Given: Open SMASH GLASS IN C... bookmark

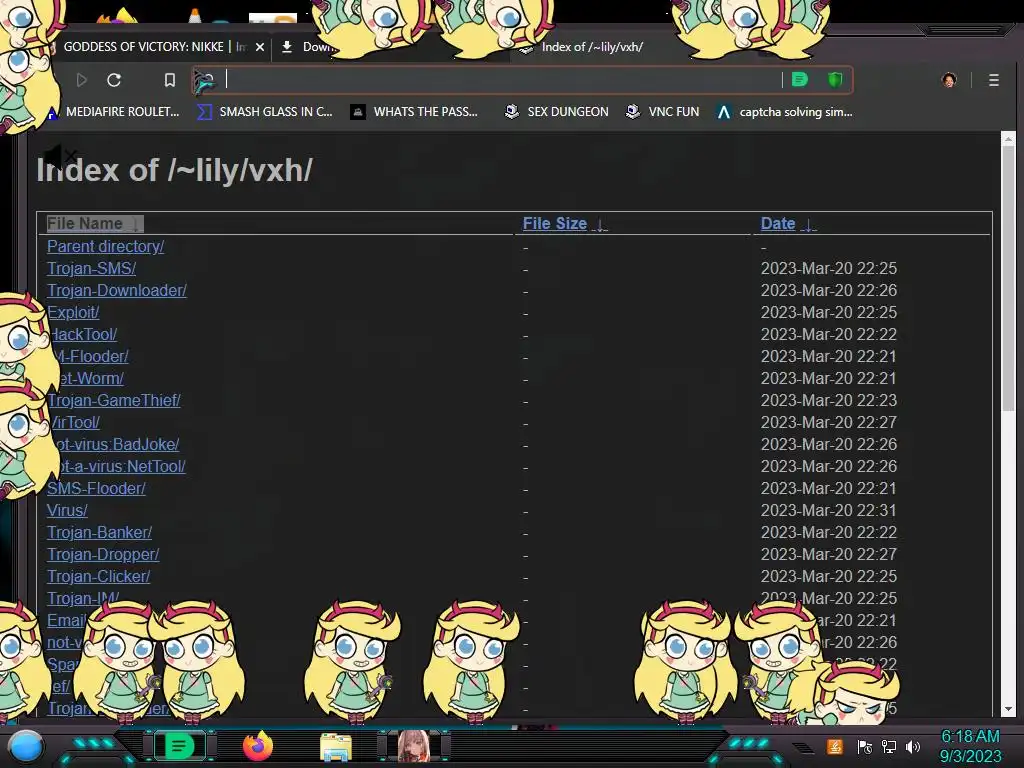Looking at the screenshot, I should tap(265, 112).
